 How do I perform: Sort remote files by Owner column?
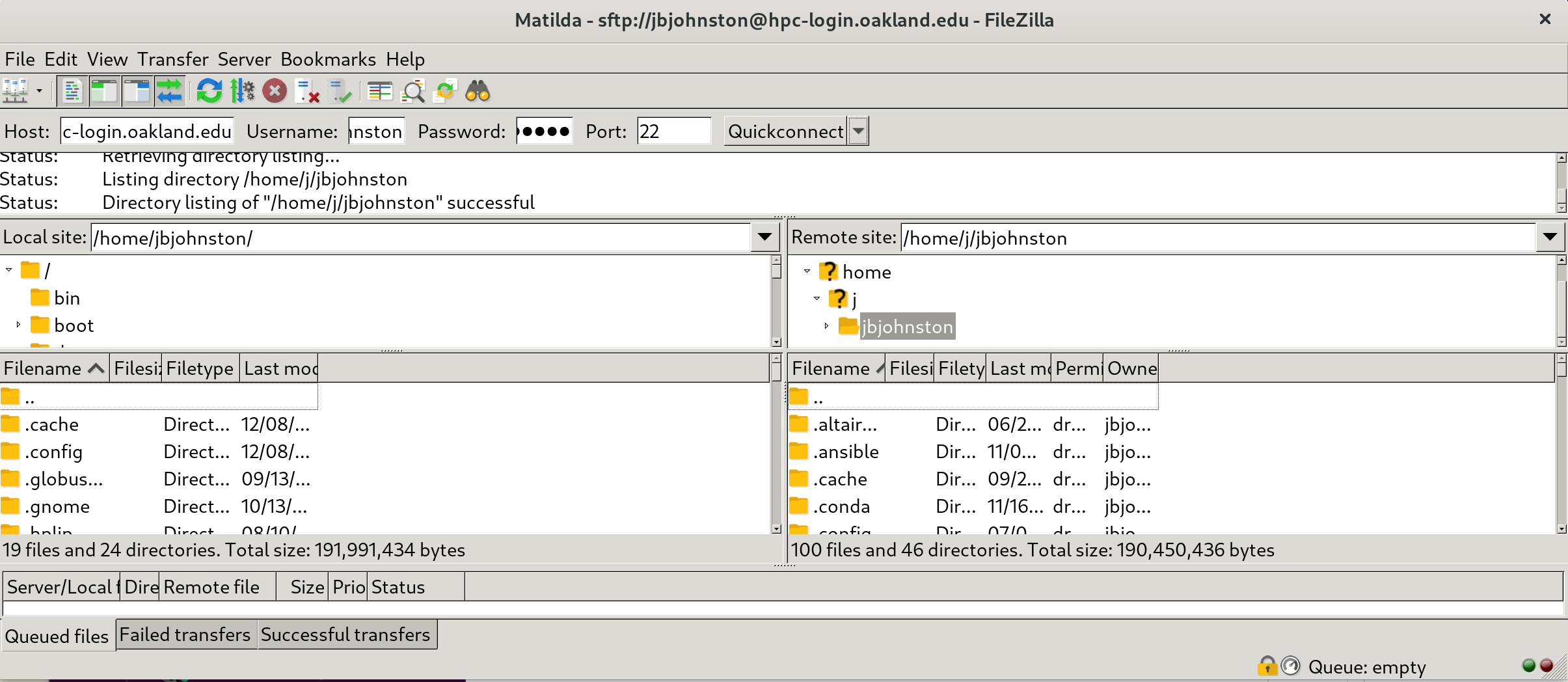point(1131,368)
